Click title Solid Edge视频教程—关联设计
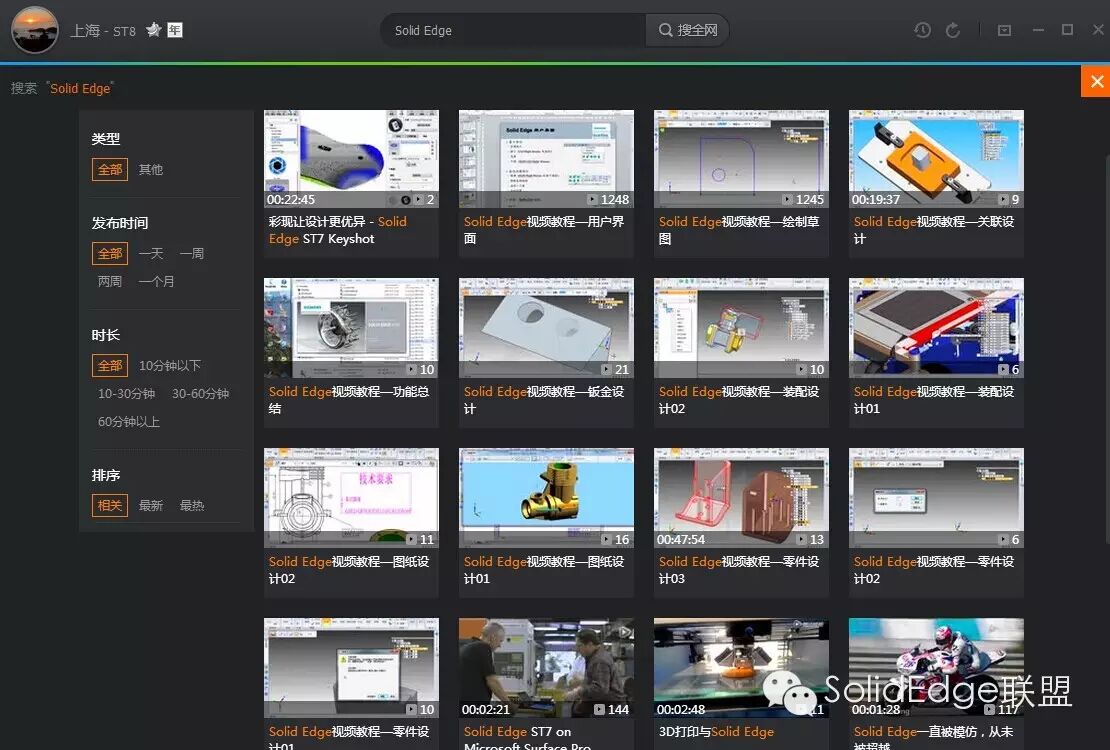 pyautogui.click(x=934, y=230)
